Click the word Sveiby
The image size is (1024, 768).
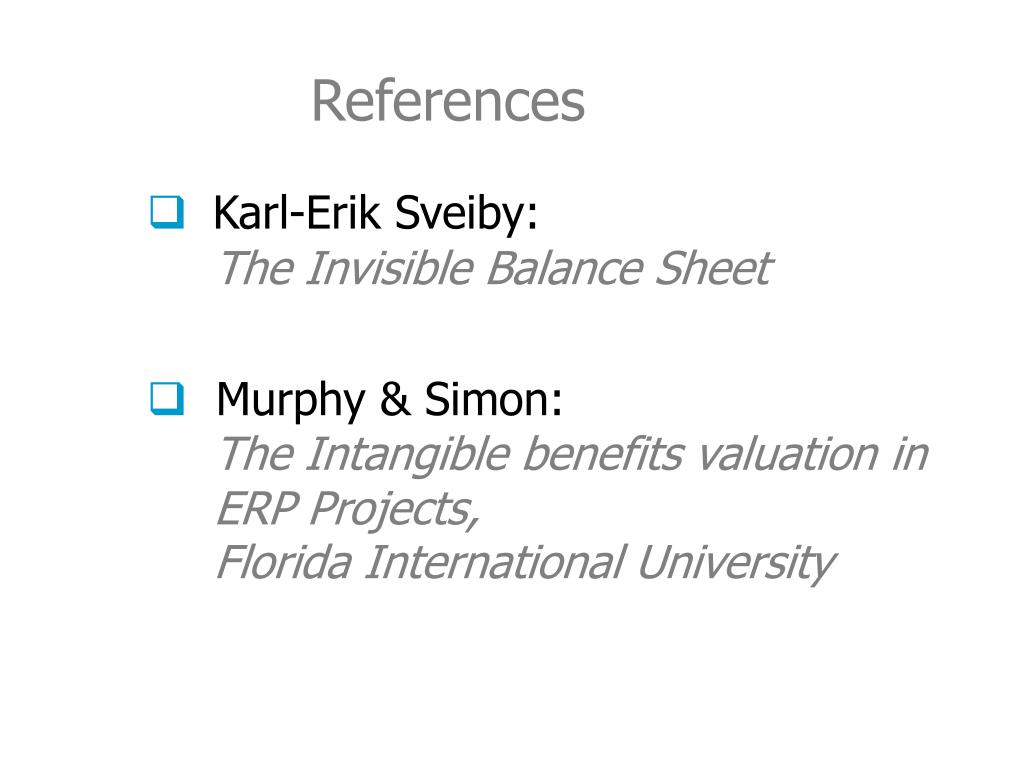466,214
